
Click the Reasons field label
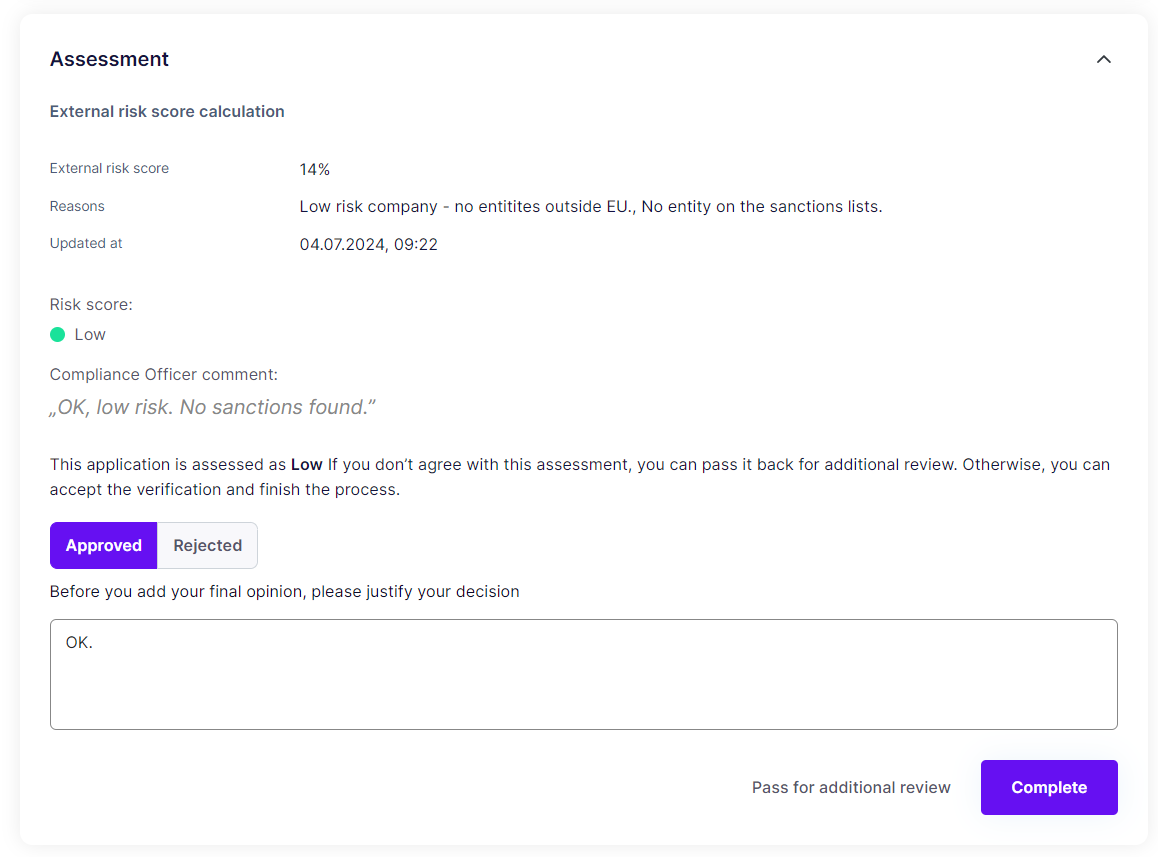[77, 207]
